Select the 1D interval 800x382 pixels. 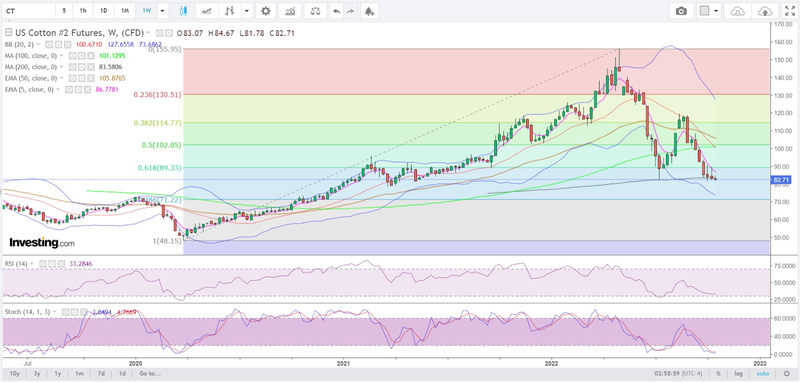pos(104,10)
